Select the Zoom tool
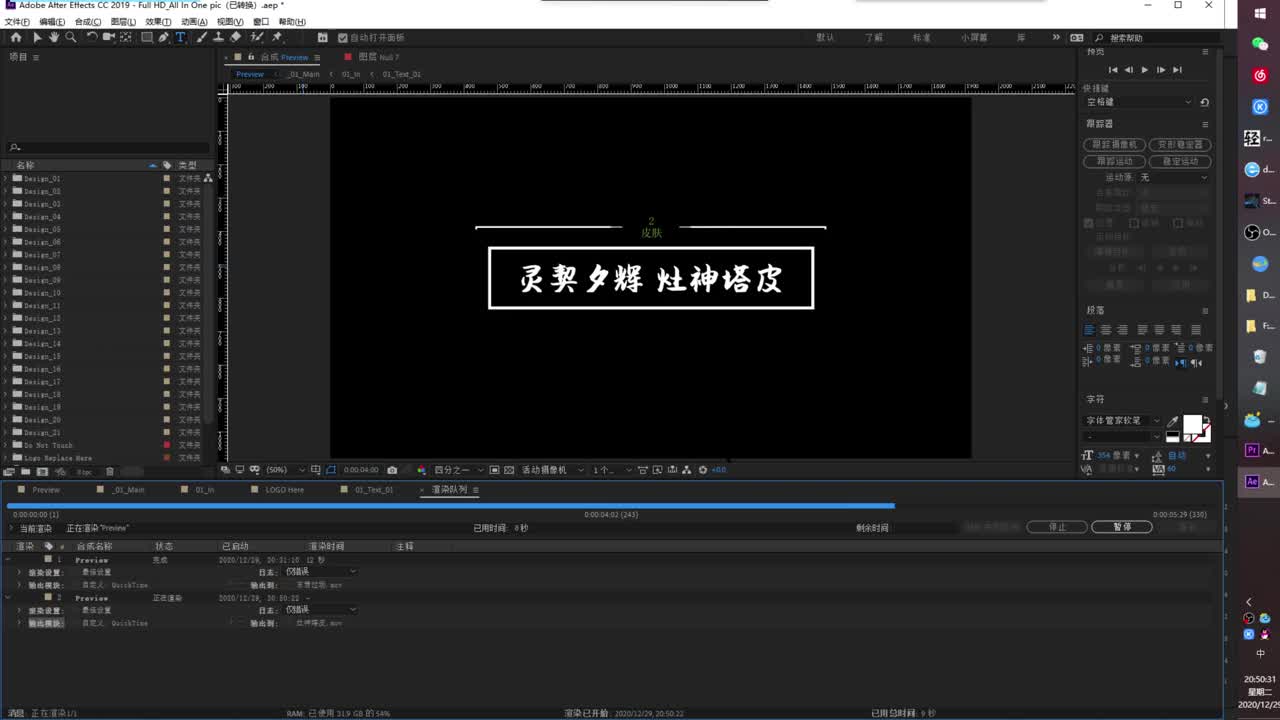This screenshot has width=1280, height=720. [71, 37]
